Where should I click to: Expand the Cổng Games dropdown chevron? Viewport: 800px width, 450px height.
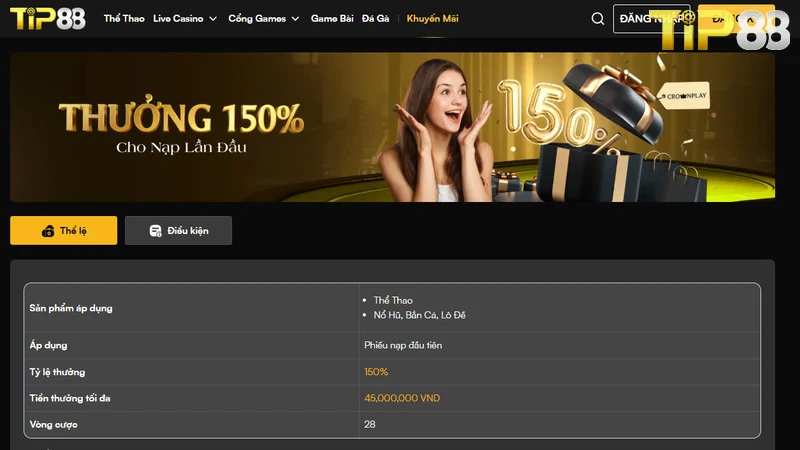[x=295, y=19]
